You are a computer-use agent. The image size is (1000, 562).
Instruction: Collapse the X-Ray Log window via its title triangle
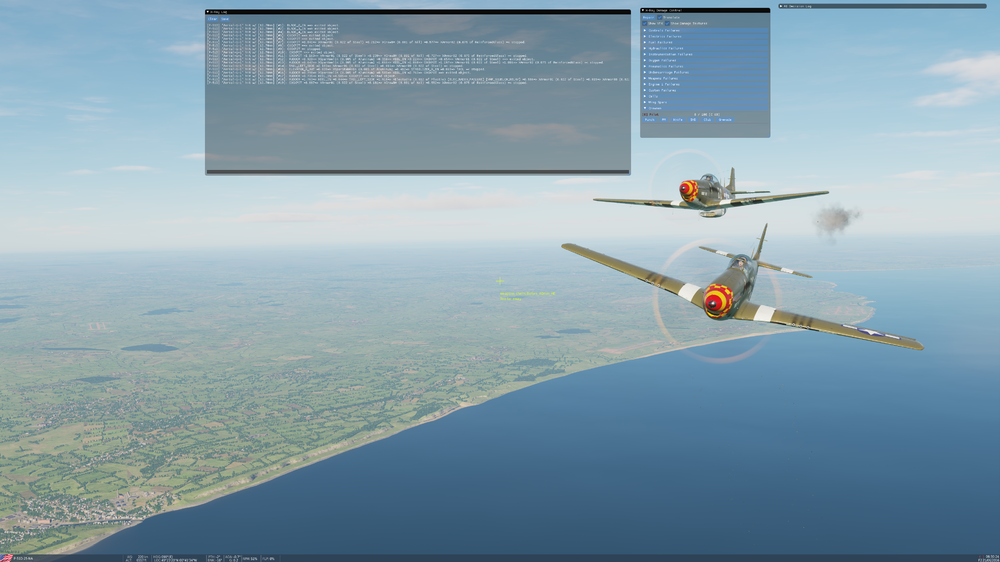(x=208, y=11)
